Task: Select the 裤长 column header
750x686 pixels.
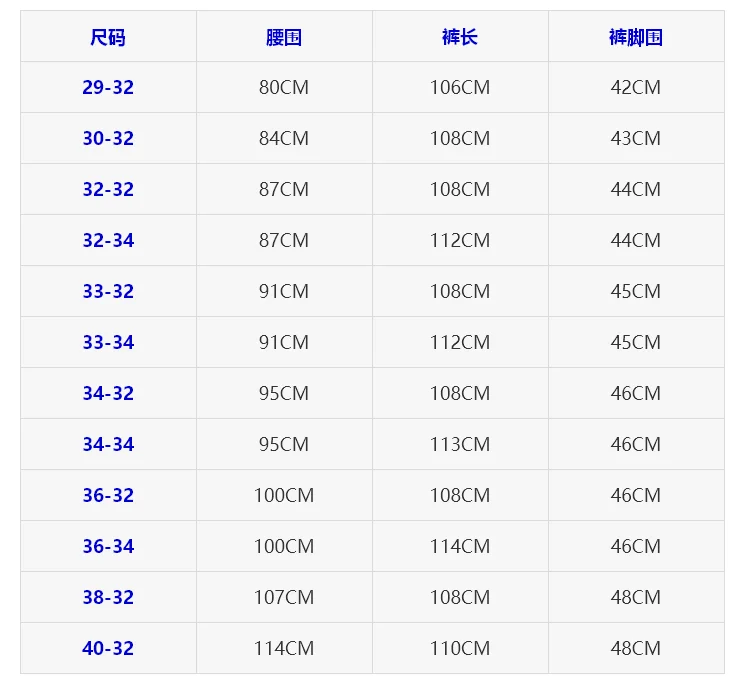Action: pyautogui.click(x=460, y=37)
